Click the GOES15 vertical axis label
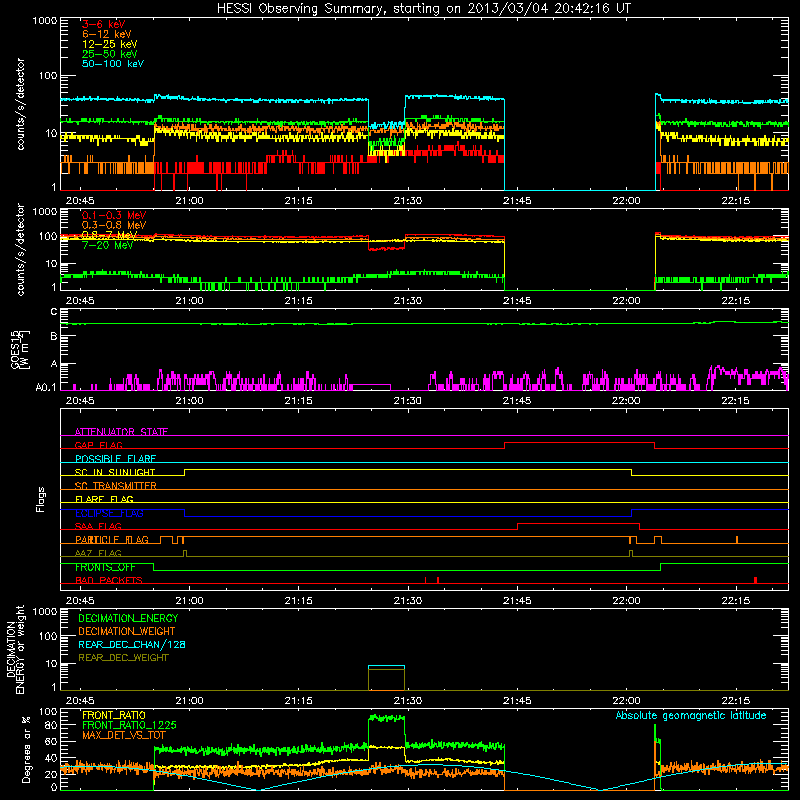Screen dimensions: 800x800 [20, 349]
